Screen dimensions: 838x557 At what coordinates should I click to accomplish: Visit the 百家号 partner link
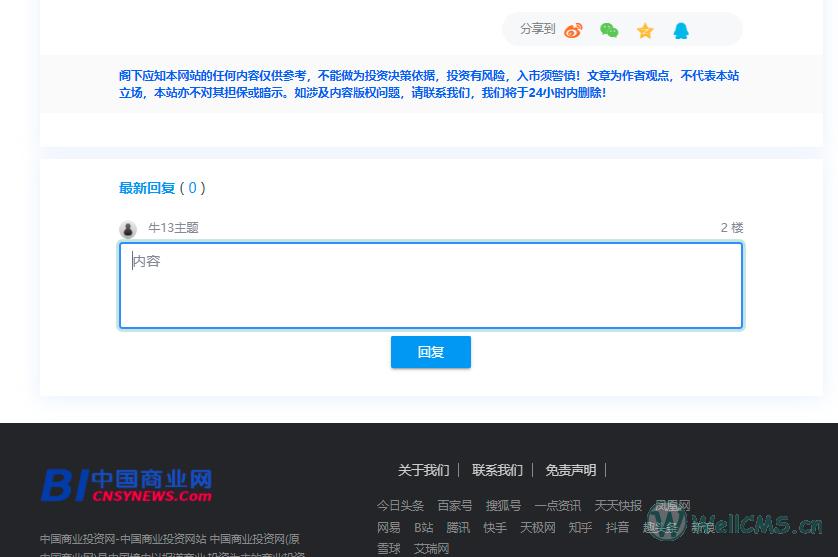[455, 506]
